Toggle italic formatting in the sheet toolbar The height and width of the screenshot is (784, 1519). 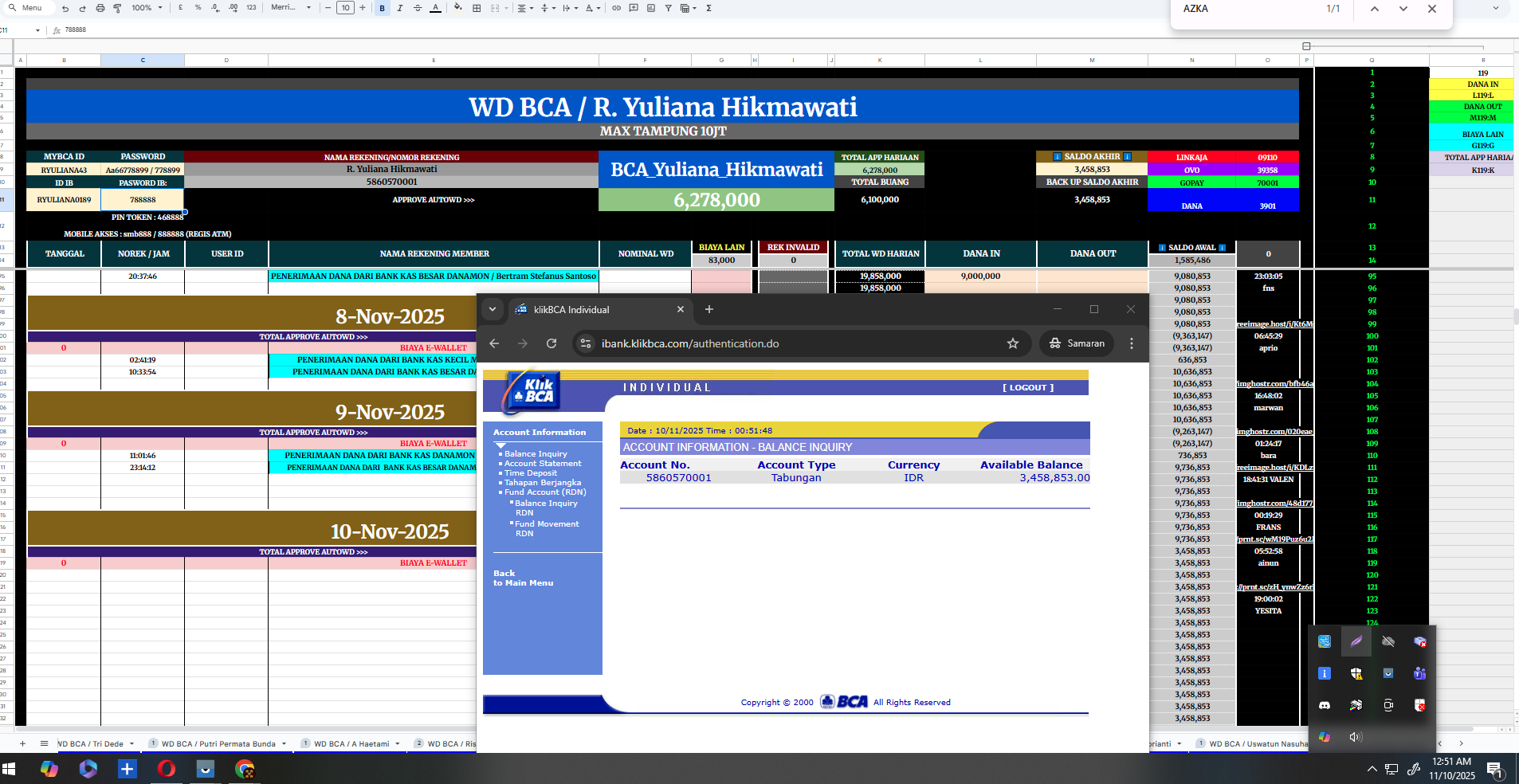click(x=400, y=8)
